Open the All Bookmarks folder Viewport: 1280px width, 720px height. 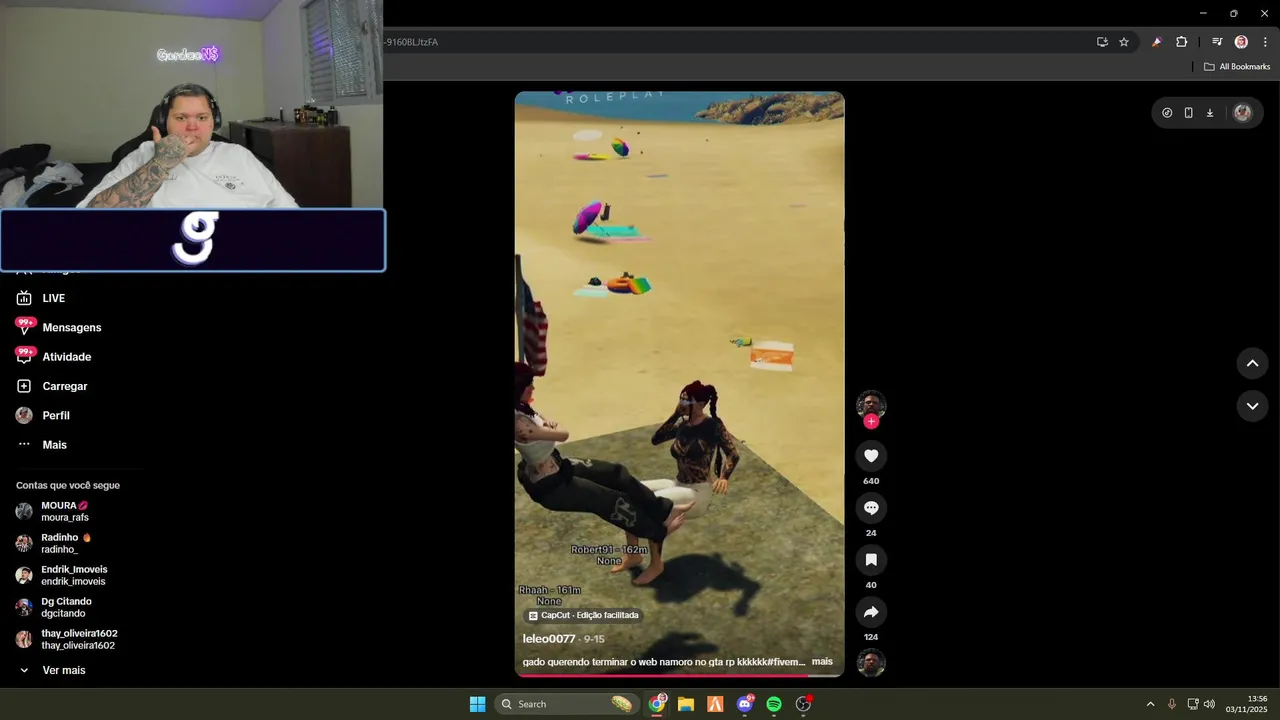coord(1237,67)
